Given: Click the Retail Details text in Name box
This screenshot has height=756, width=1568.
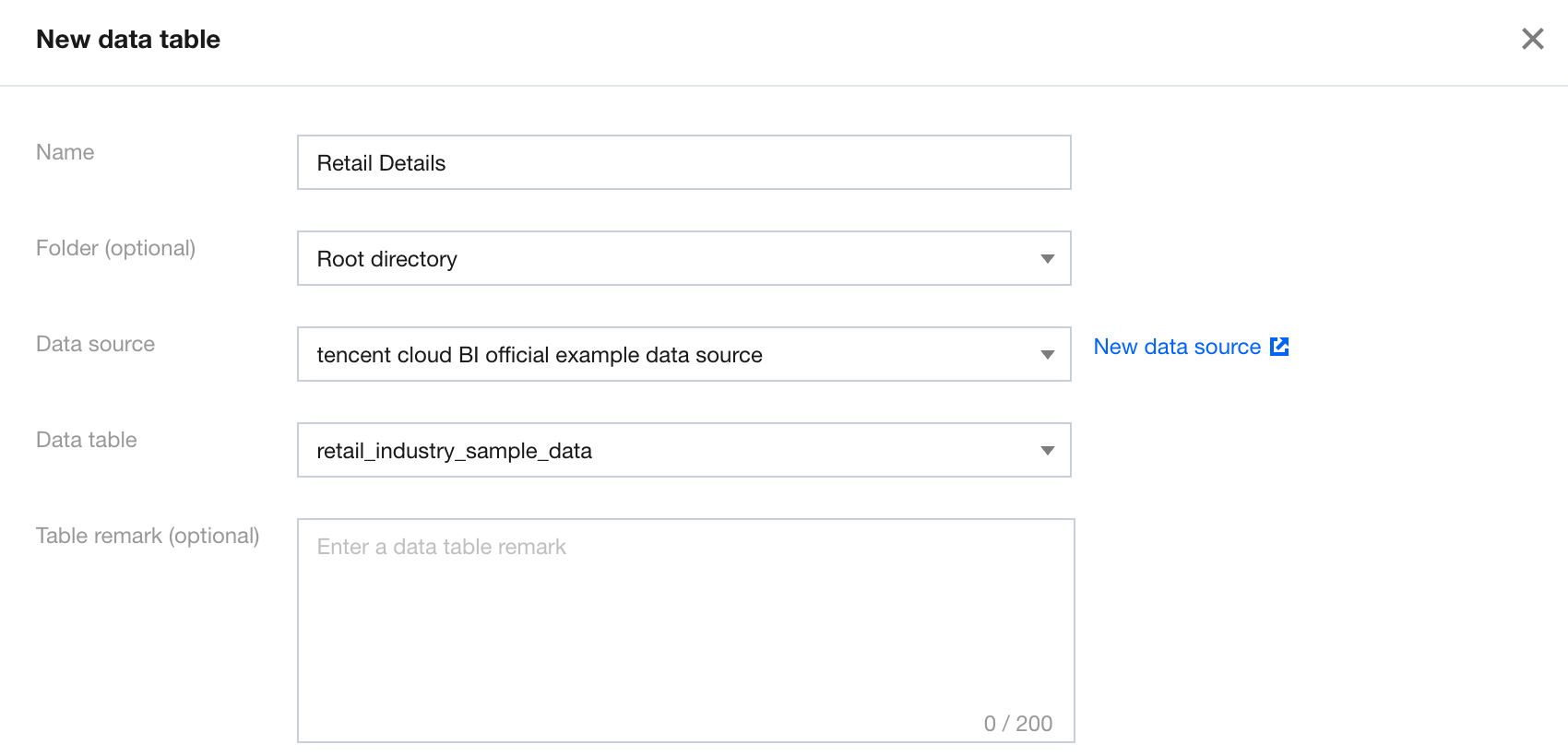Looking at the screenshot, I should pos(381,163).
